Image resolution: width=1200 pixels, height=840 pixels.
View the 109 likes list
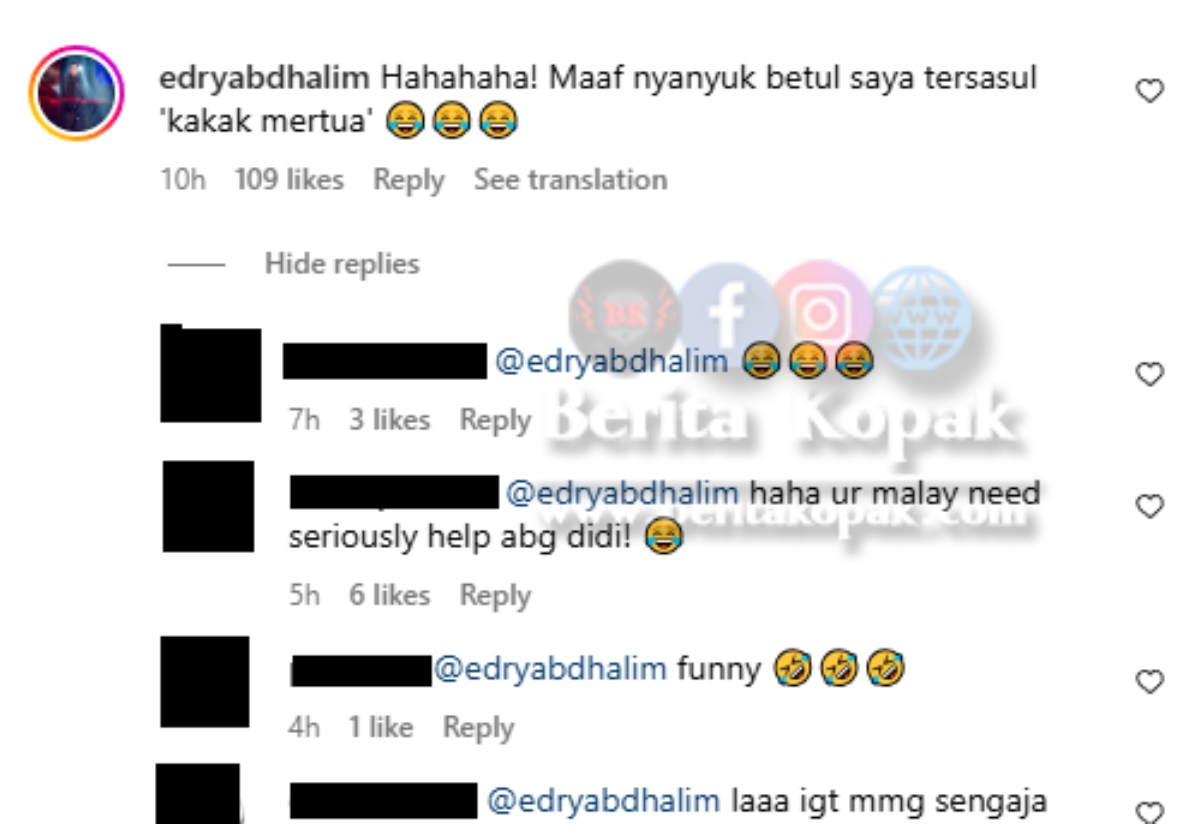(x=289, y=180)
